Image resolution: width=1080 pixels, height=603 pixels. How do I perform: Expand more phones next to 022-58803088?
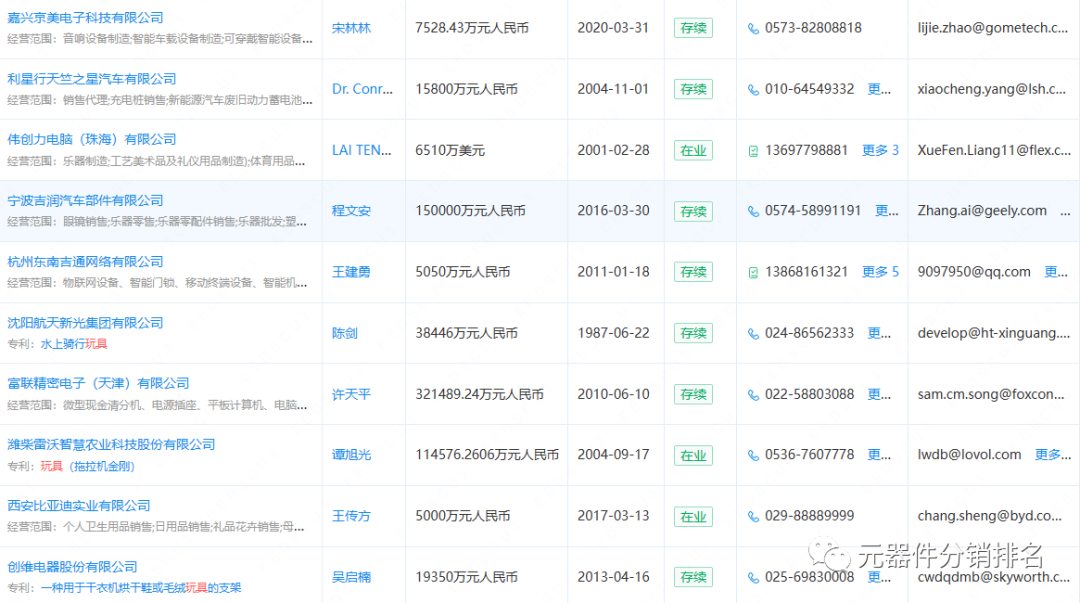pos(879,394)
